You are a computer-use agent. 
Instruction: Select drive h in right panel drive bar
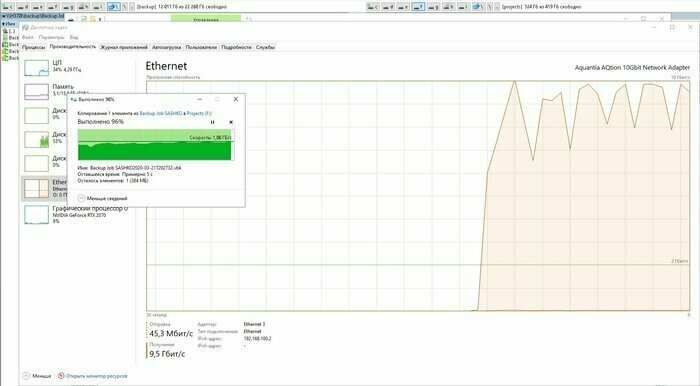coord(448,7)
